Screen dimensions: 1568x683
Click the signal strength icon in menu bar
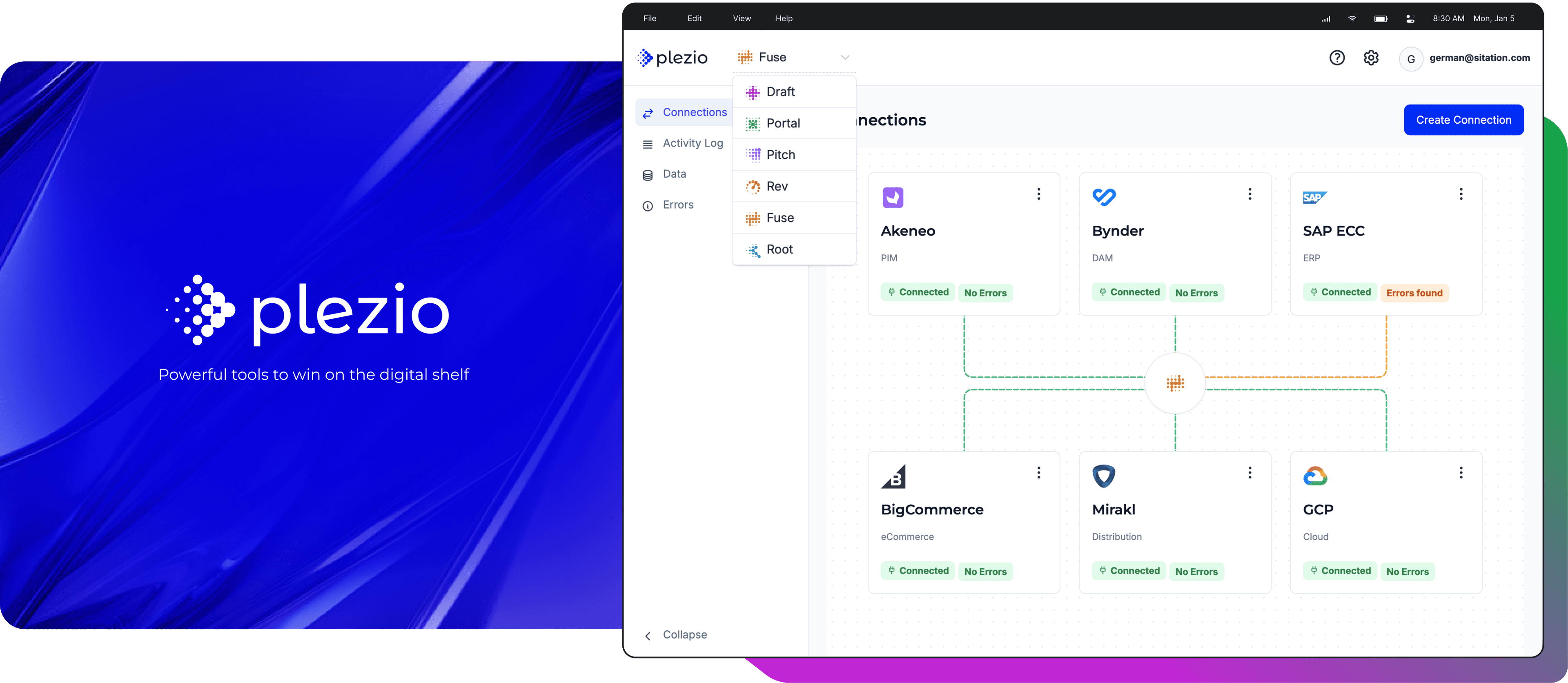(x=1326, y=19)
